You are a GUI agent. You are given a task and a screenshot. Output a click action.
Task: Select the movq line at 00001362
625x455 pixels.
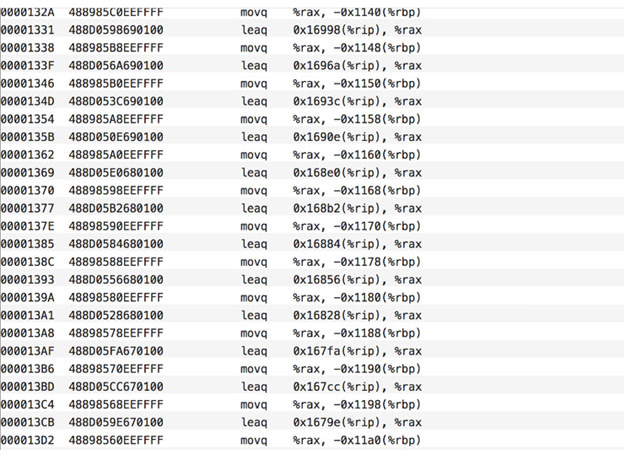[312, 155]
